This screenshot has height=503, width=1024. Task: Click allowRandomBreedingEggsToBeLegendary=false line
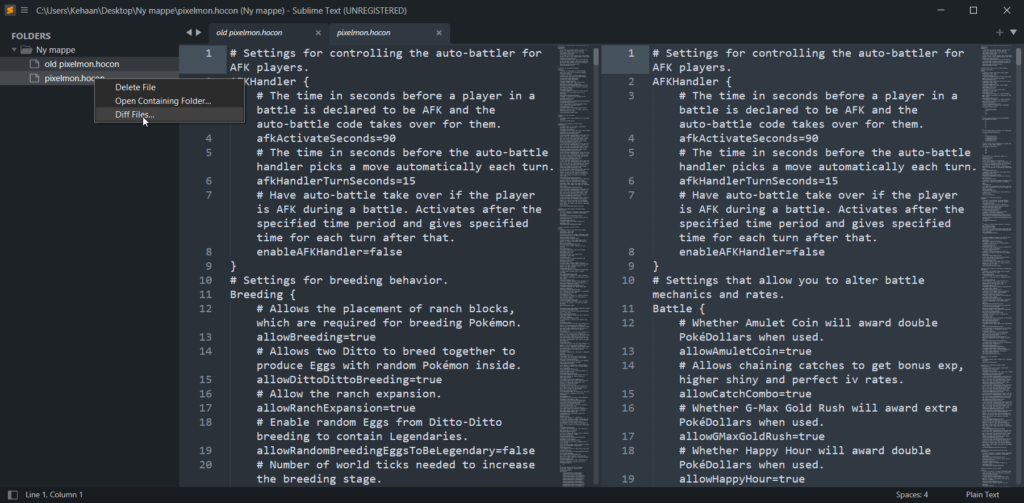pyautogui.click(x=395, y=451)
